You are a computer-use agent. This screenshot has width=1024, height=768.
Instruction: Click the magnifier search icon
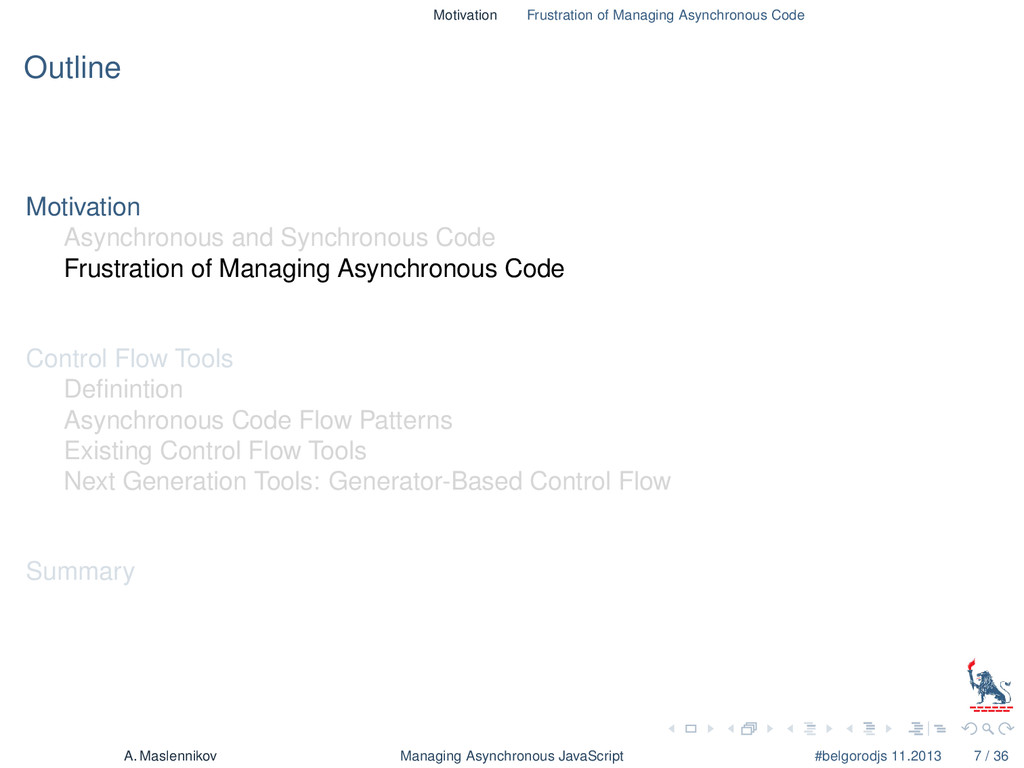pyautogui.click(x=988, y=728)
